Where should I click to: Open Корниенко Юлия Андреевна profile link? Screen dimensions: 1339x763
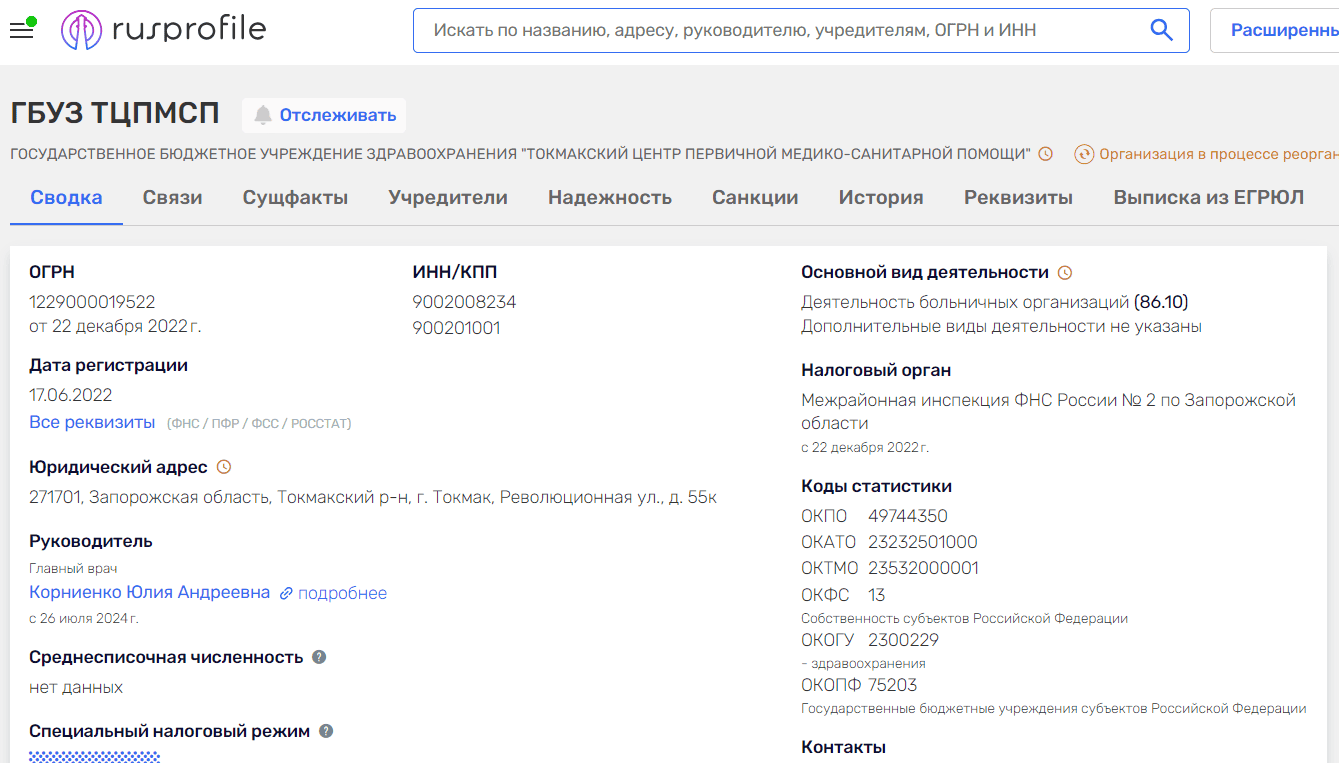point(150,592)
